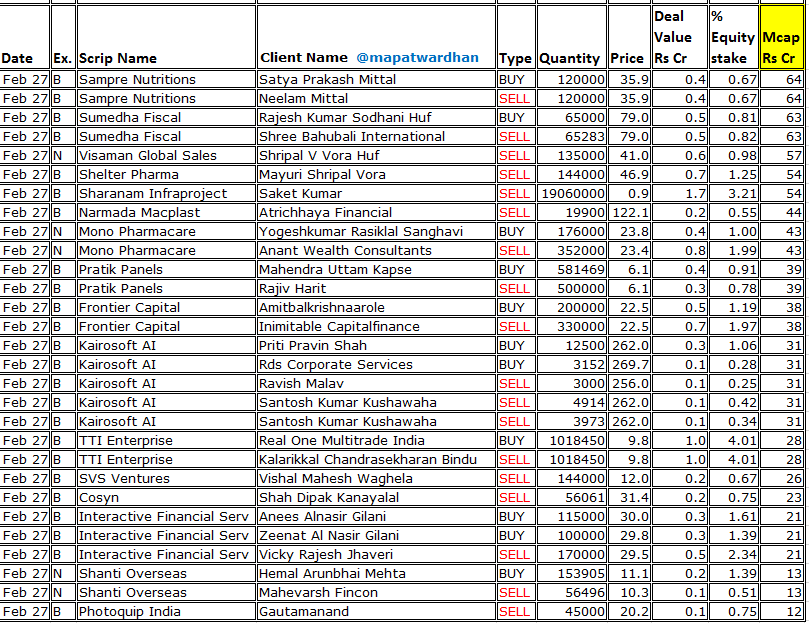The width and height of the screenshot is (809, 623).
Task: Select client Gautamanand
Action: pyautogui.click(x=303, y=612)
